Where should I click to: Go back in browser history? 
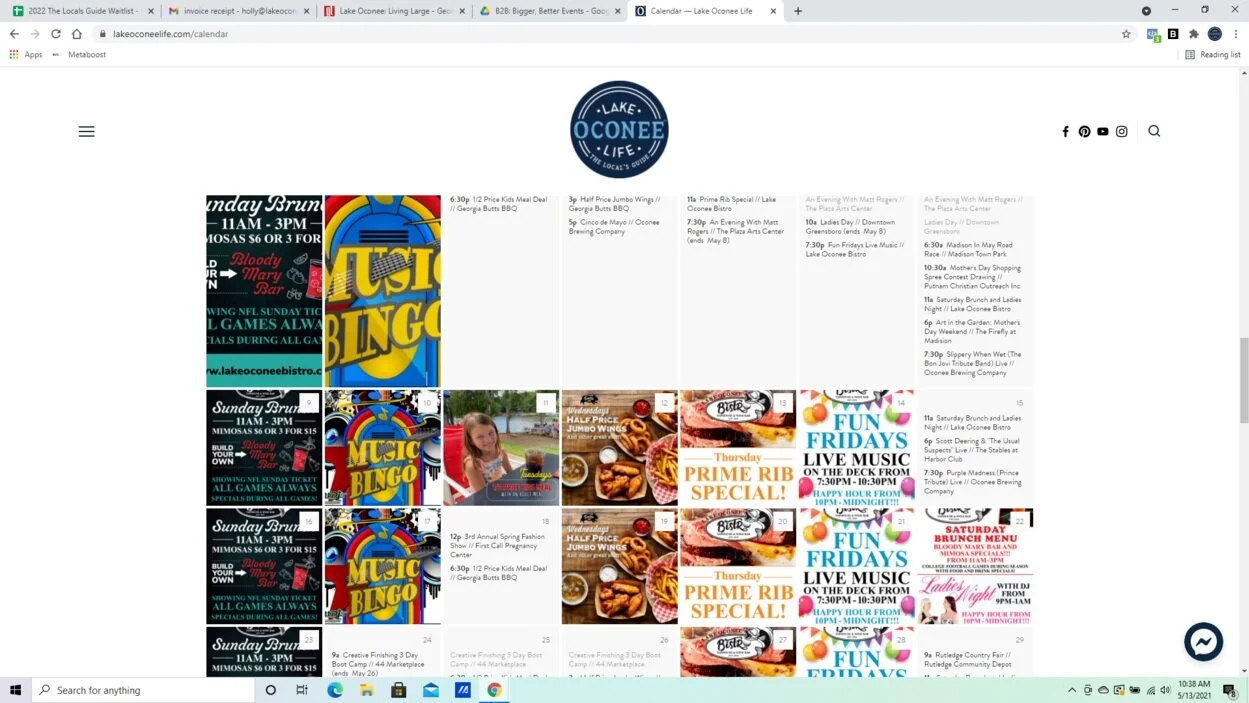coord(14,33)
